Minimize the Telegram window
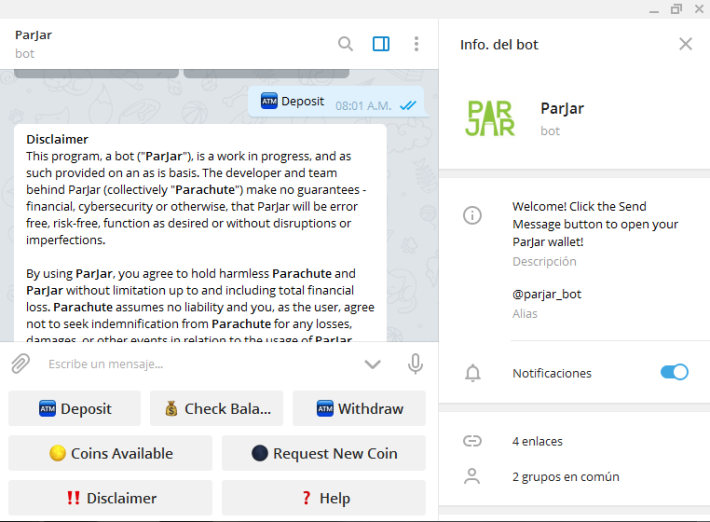The width and height of the screenshot is (710, 522). point(654,10)
